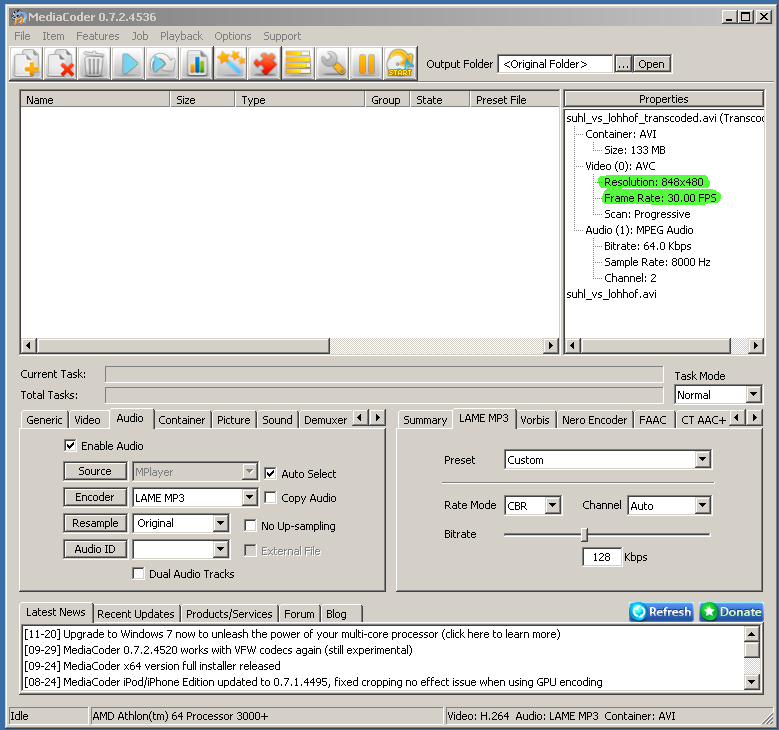Click file list scrollbar right arrow
Screen dimensions: 779x730
tap(550, 345)
